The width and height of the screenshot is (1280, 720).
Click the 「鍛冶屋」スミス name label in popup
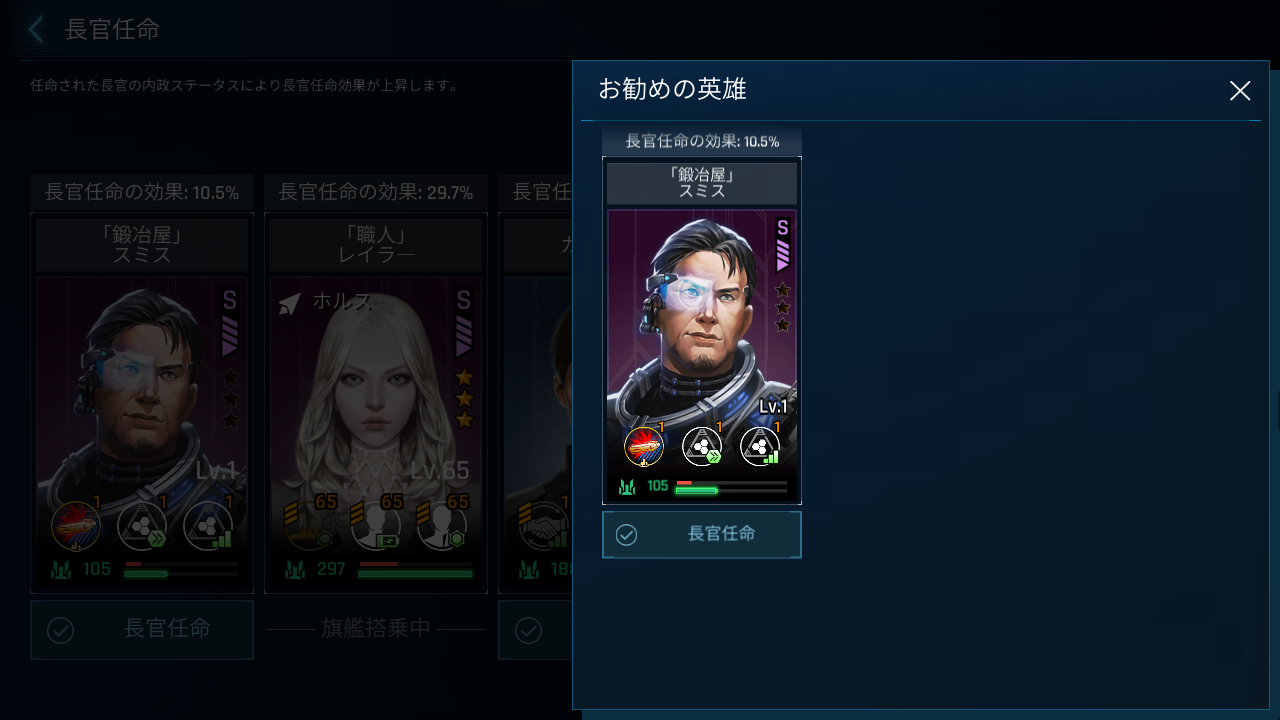tap(702, 183)
